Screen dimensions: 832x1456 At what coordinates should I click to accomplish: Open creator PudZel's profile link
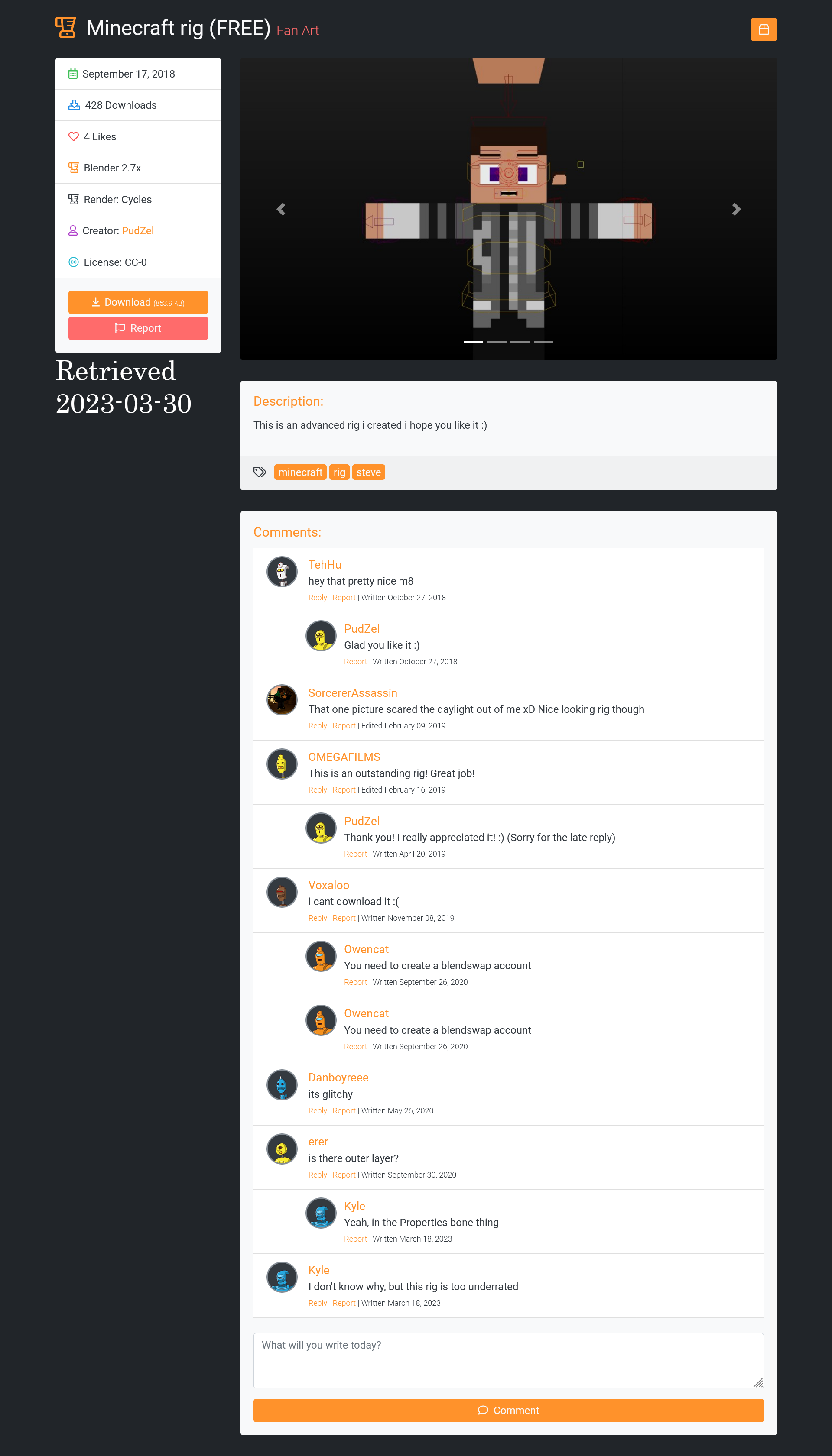[x=138, y=231]
